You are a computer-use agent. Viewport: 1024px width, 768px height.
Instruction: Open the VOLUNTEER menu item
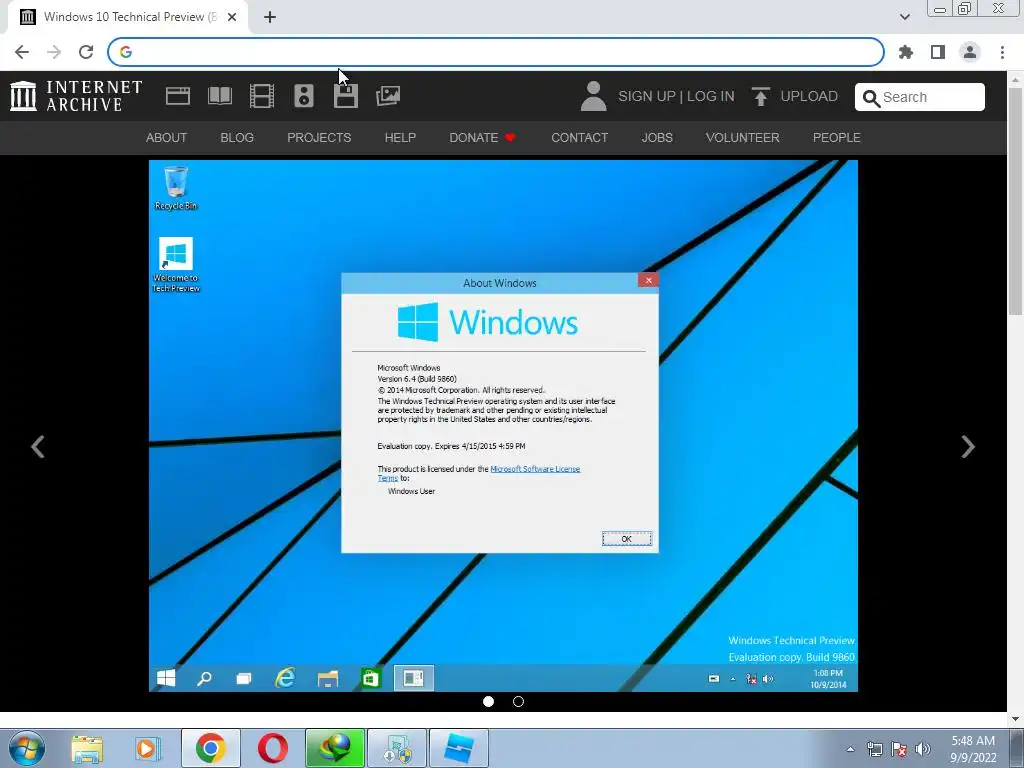click(743, 138)
